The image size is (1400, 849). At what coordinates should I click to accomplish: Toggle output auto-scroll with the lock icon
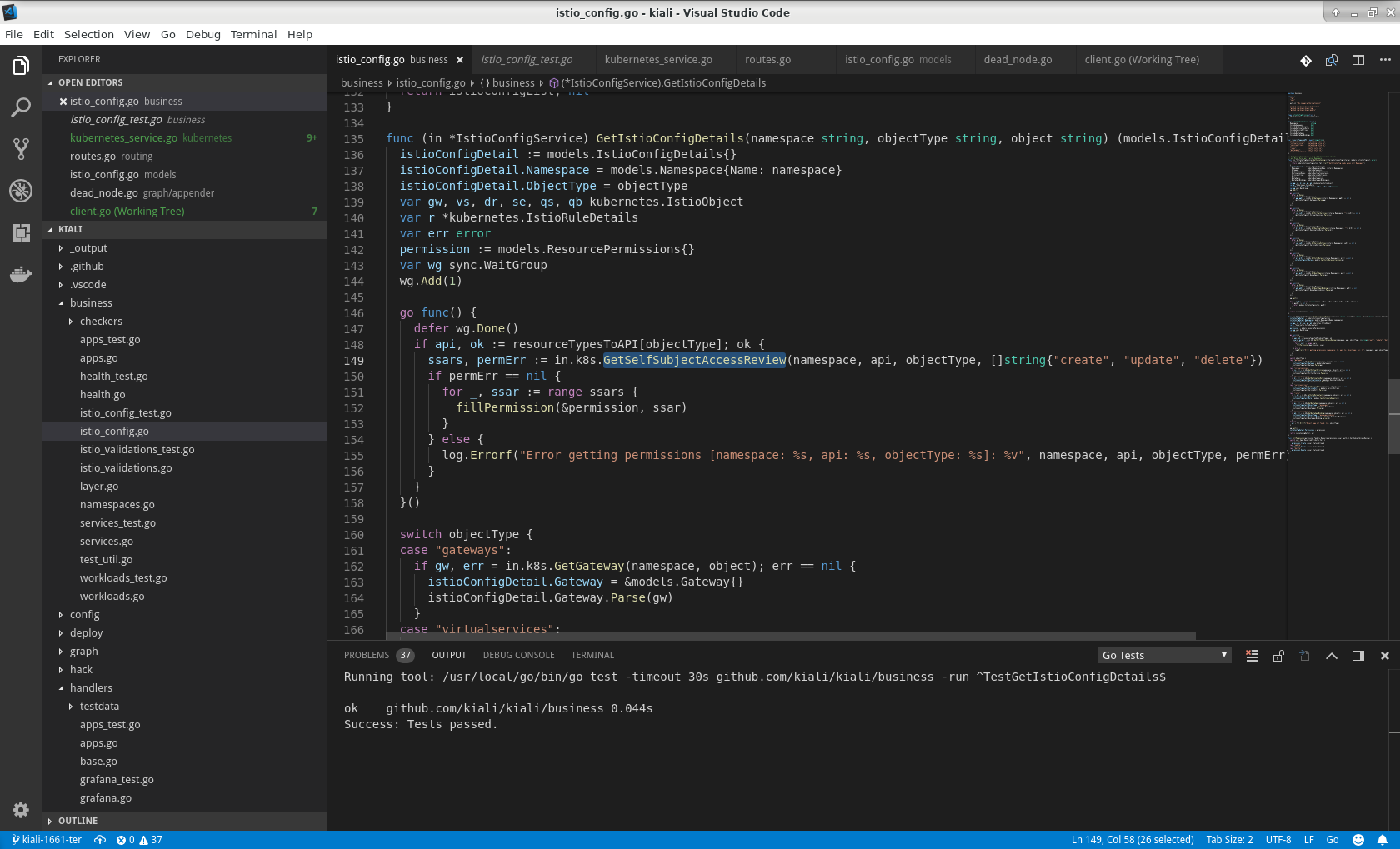point(1277,656)
